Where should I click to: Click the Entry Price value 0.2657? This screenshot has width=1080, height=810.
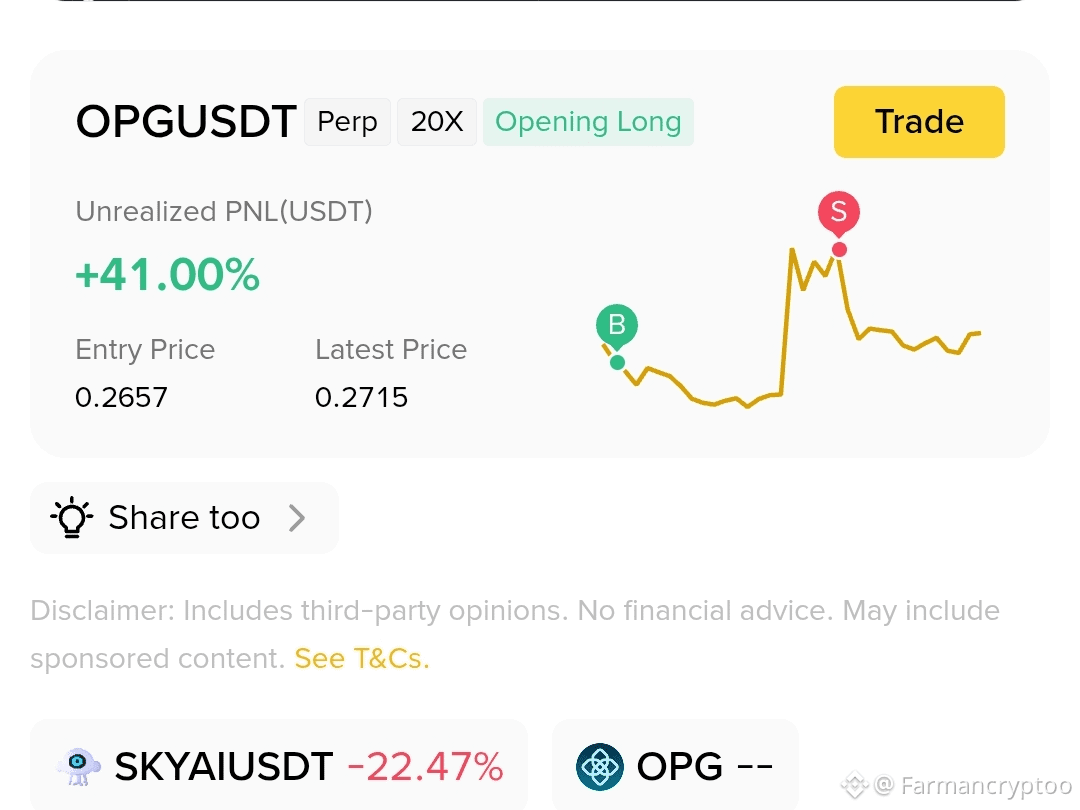[x=121, y=397]
